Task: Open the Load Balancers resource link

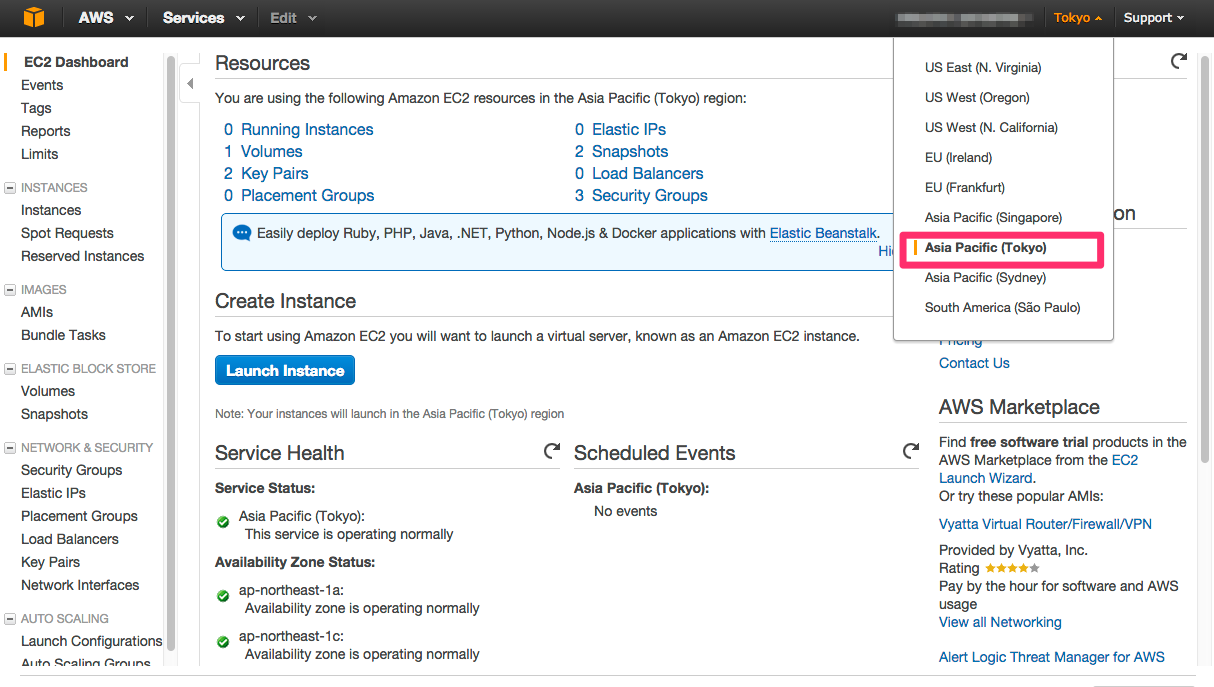Action: pos(648,173)
